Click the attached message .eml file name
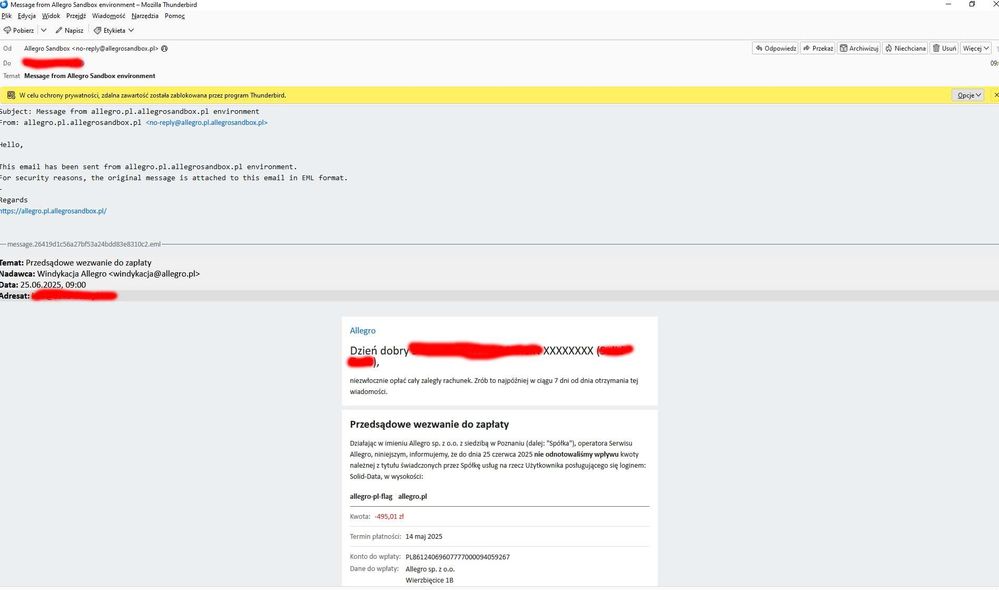 (84, 244)
